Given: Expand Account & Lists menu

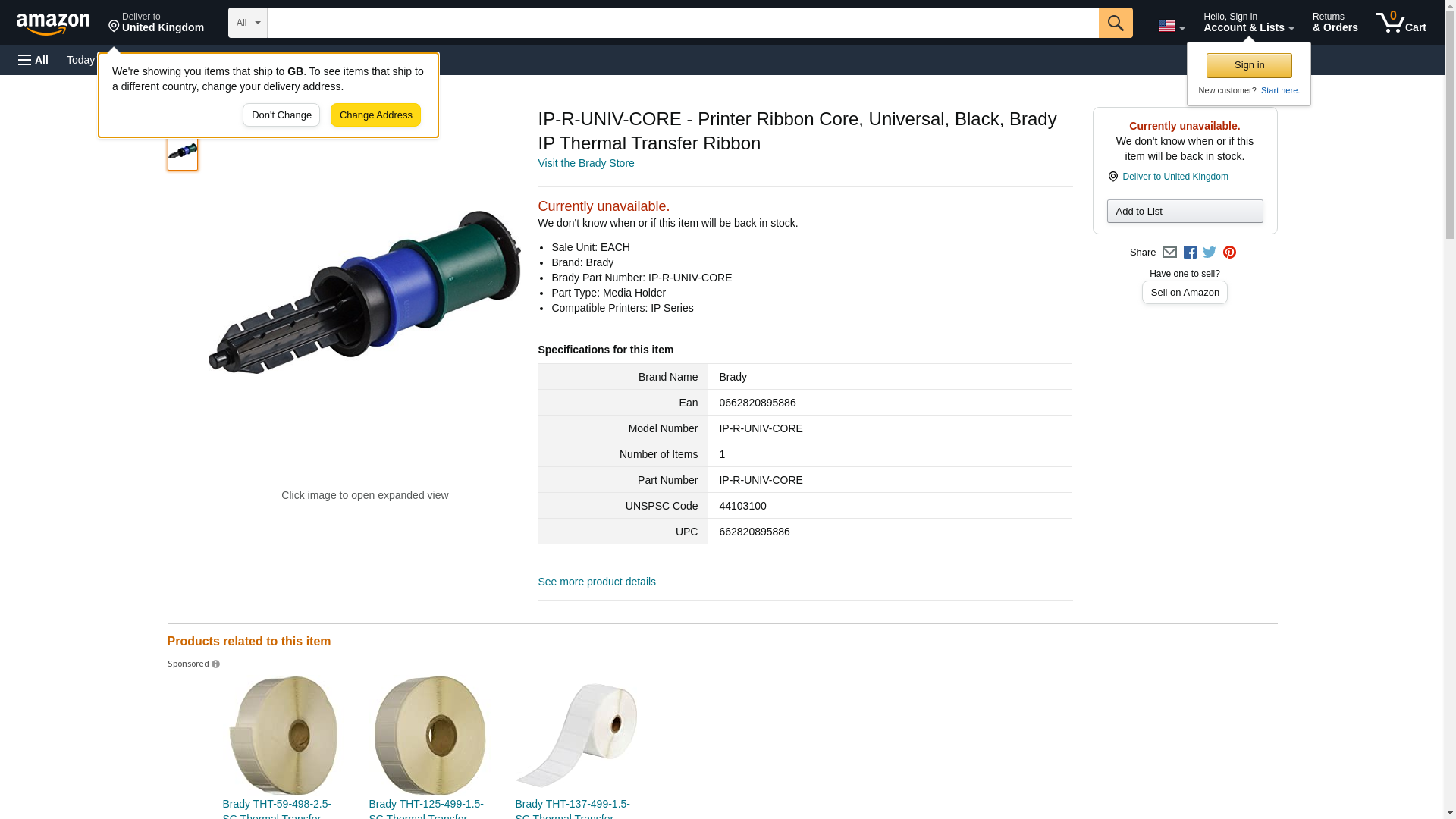Looking at the screenshot, I should (x=1248, y=23).
